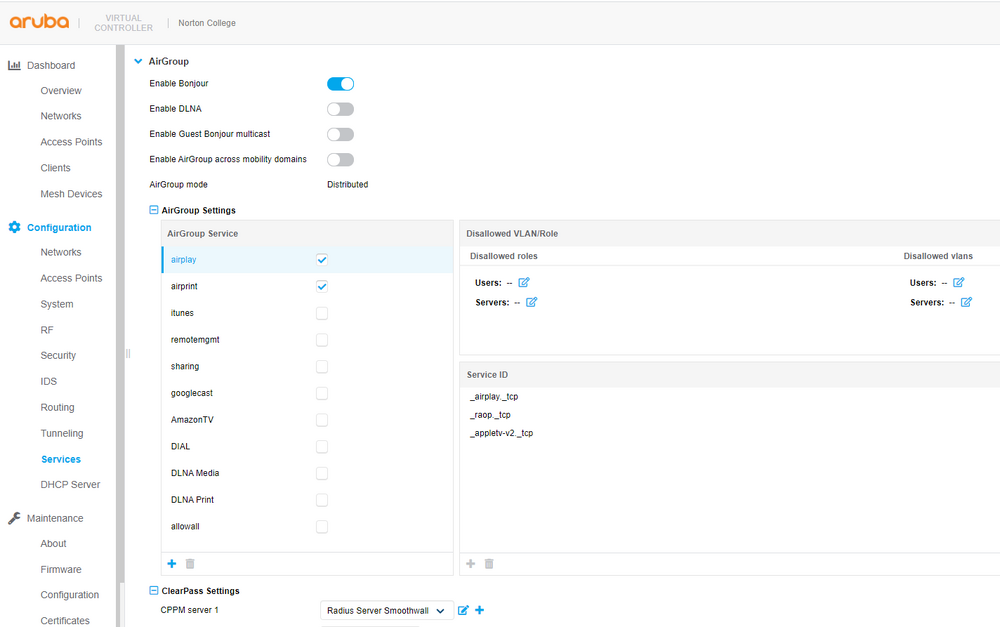Open Dashboard Networks page

click(61, 116)
